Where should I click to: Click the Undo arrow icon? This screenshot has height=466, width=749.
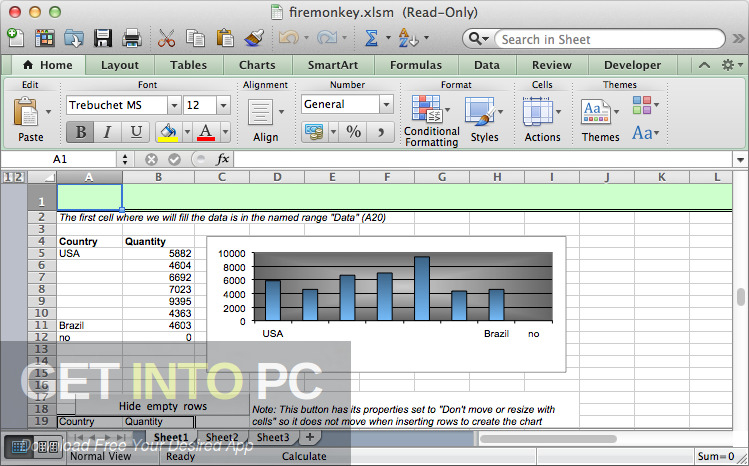click(289, 38)
